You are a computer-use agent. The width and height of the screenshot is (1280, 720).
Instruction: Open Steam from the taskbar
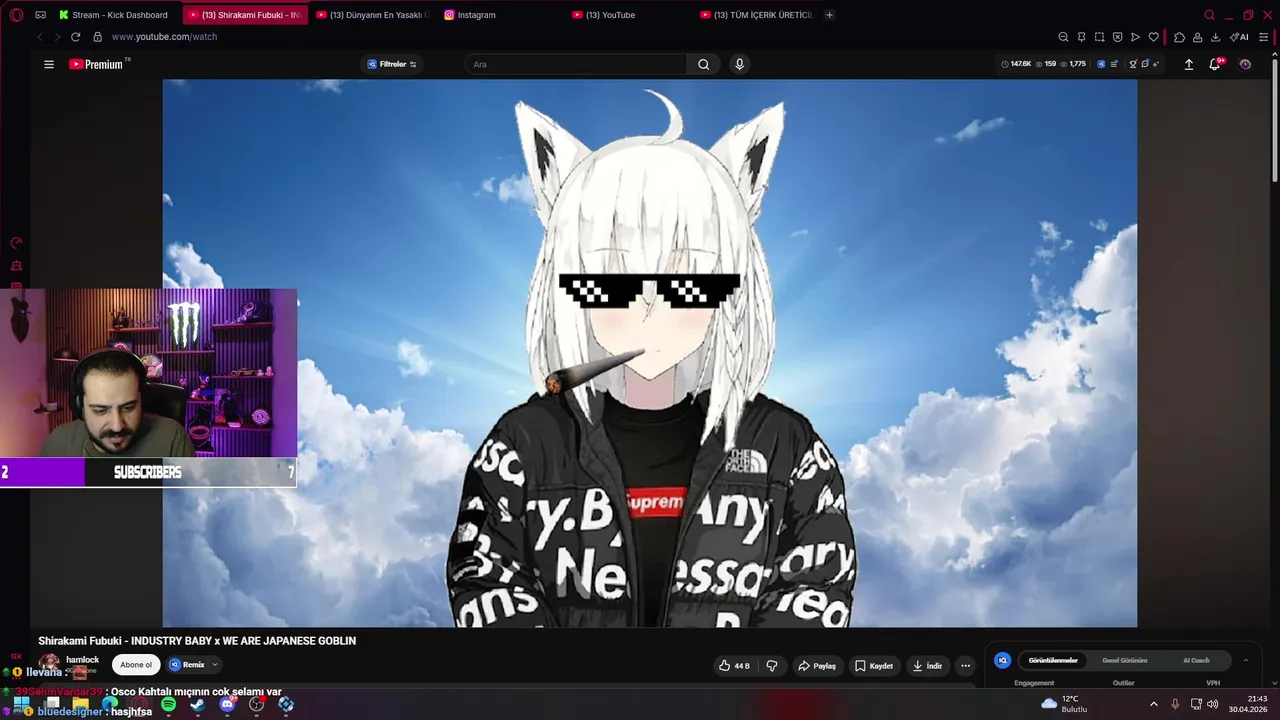pos(198,705)
